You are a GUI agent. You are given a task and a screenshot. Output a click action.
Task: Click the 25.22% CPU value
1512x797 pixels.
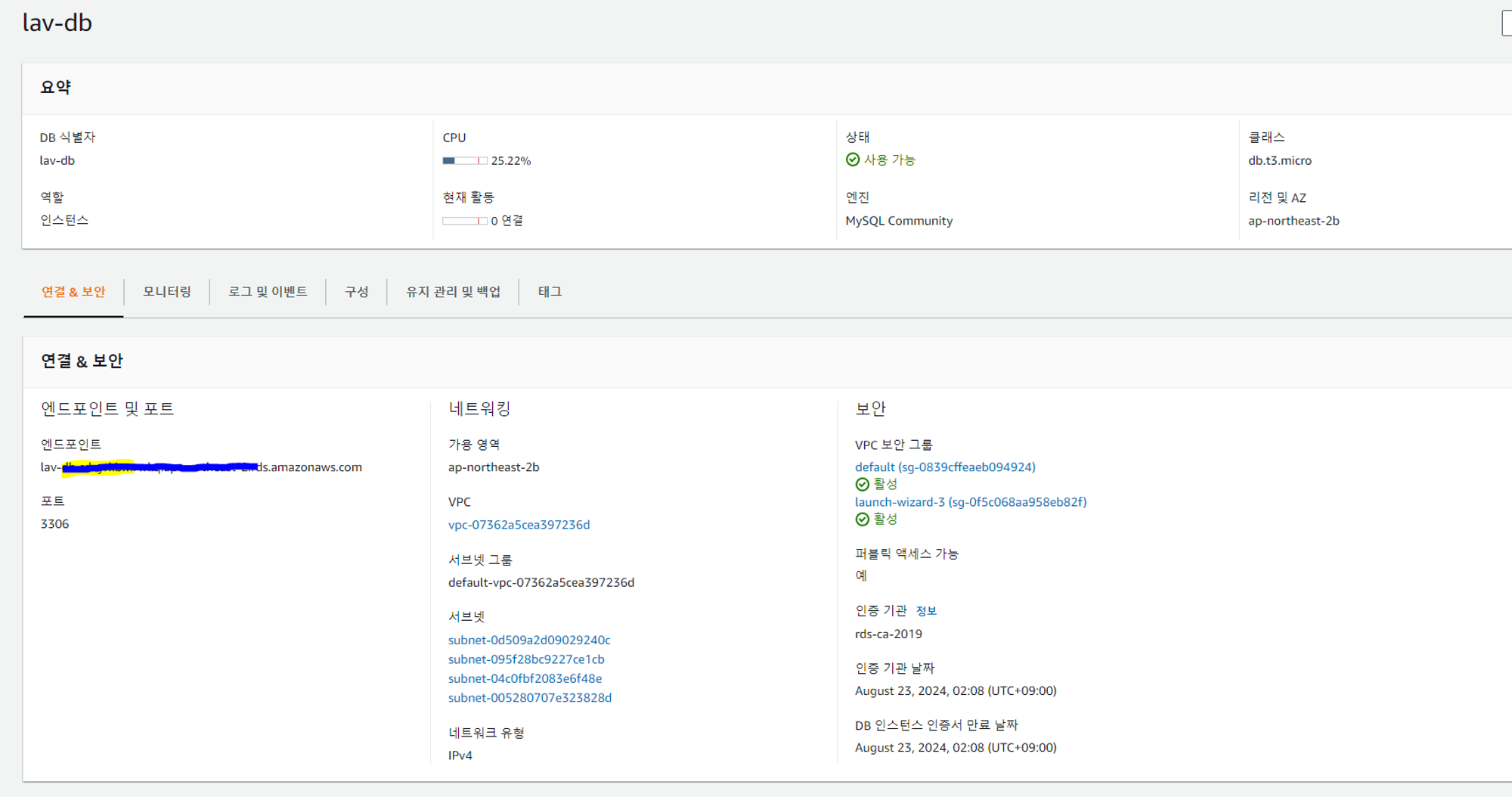click(511, 161)
